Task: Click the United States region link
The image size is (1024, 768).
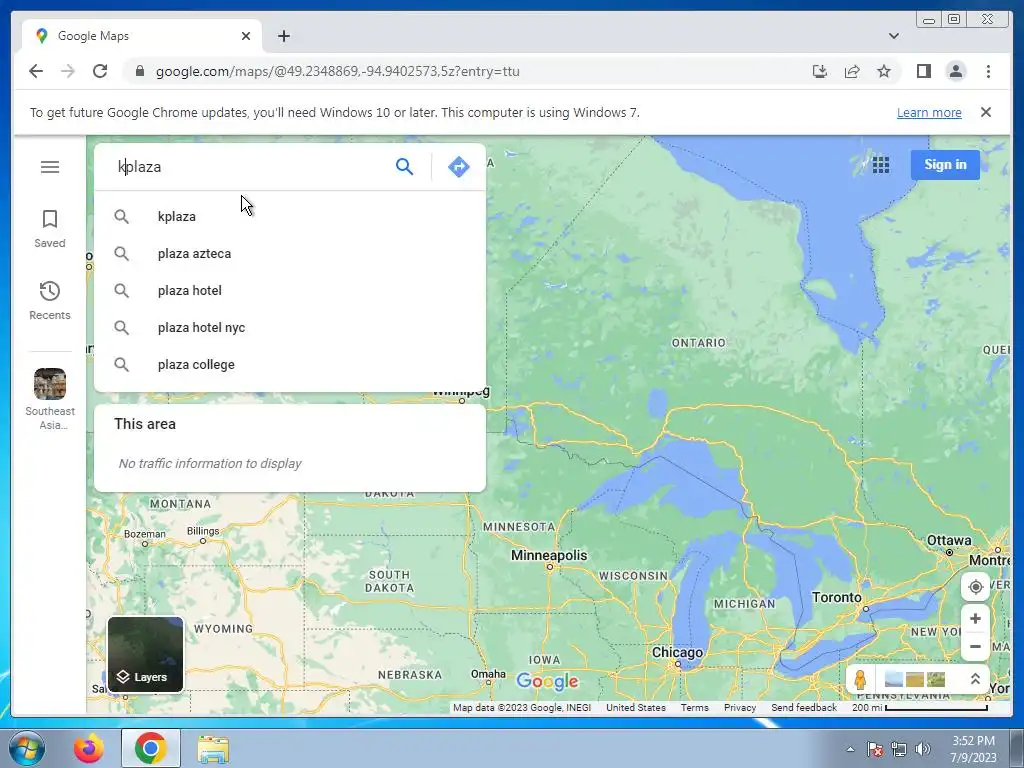Action: pyautogui.click(x=635, y=707)
